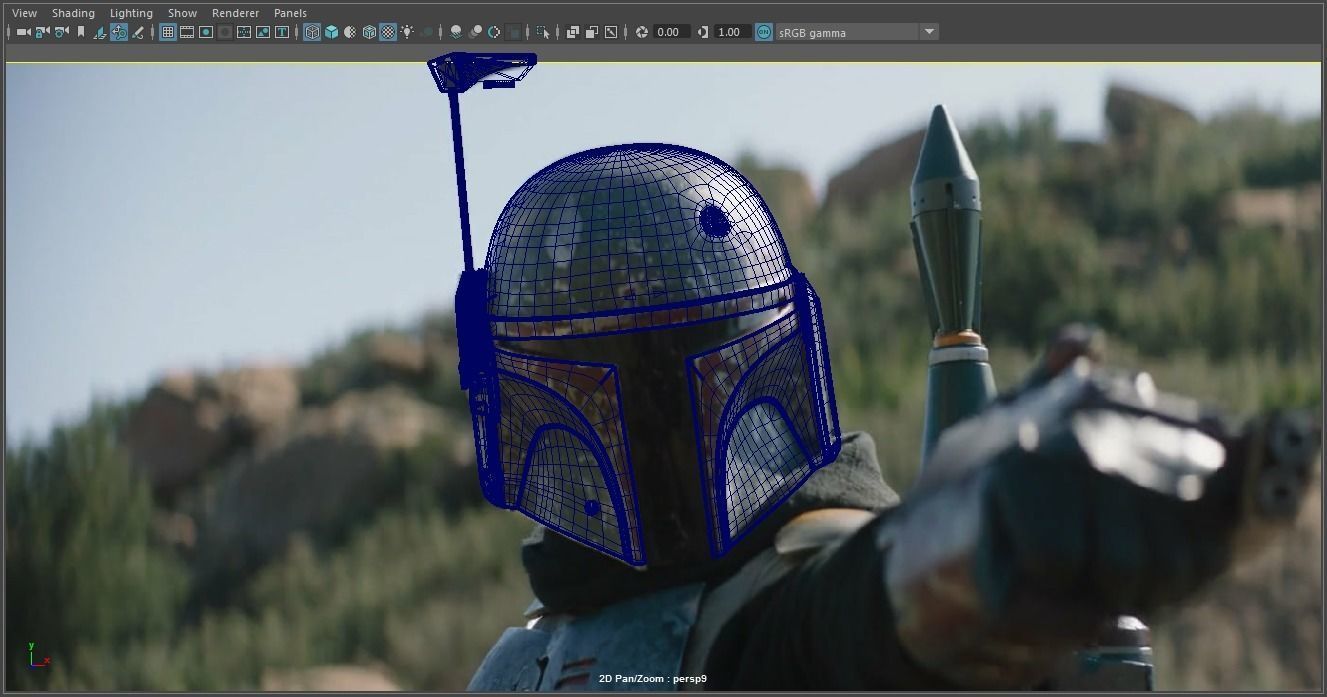Switch to Smooth Shade All icon
This screenshot has width=1327, height=697.
pyautogui.click(x=331, y=32)
